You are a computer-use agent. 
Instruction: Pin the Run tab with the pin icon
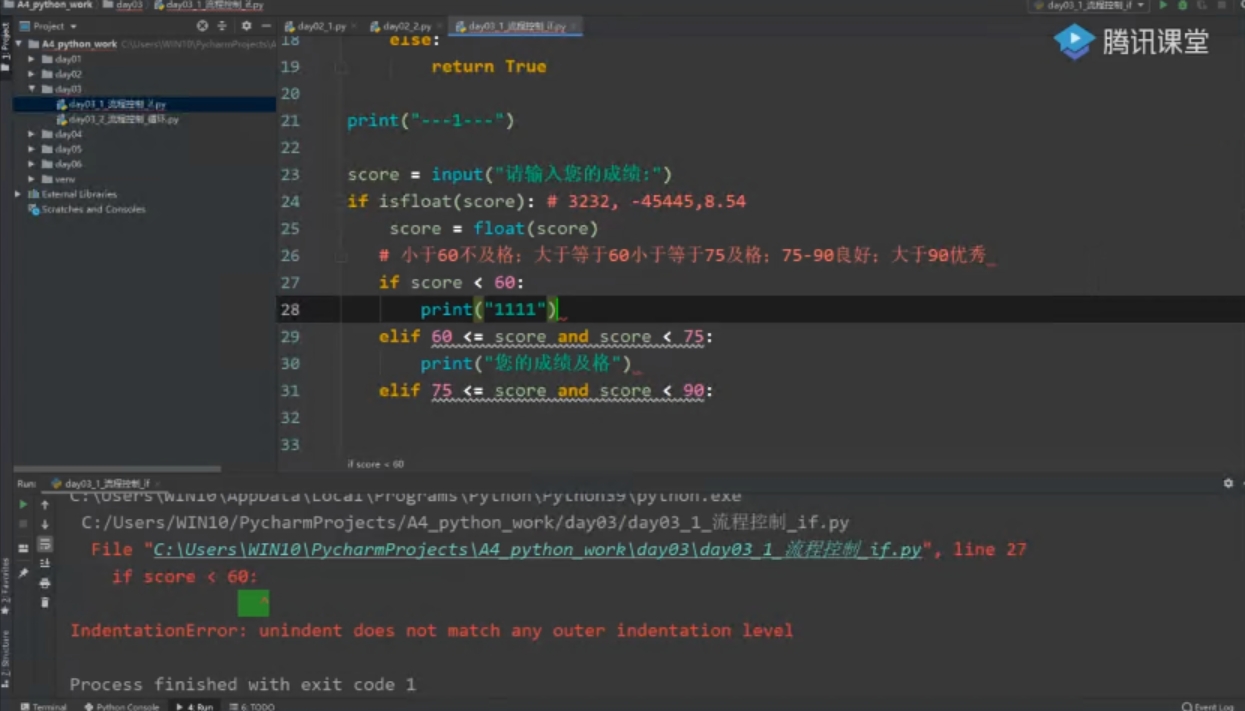[x=24, y=572]
